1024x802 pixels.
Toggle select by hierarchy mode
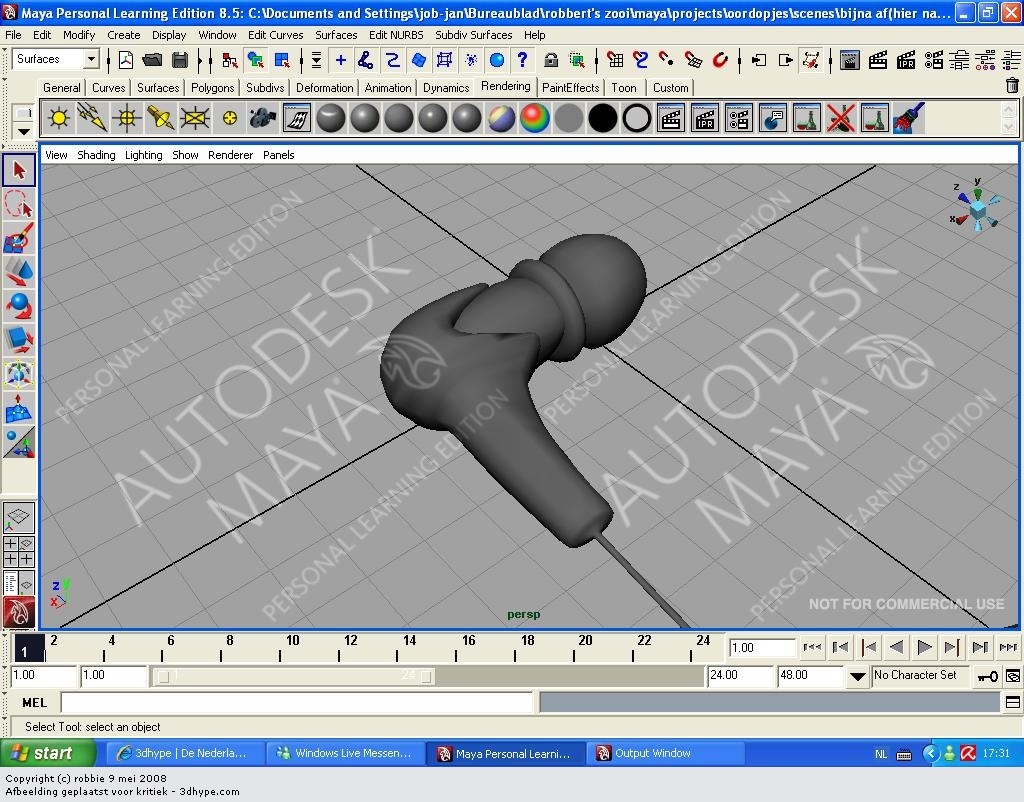[229, 60]
